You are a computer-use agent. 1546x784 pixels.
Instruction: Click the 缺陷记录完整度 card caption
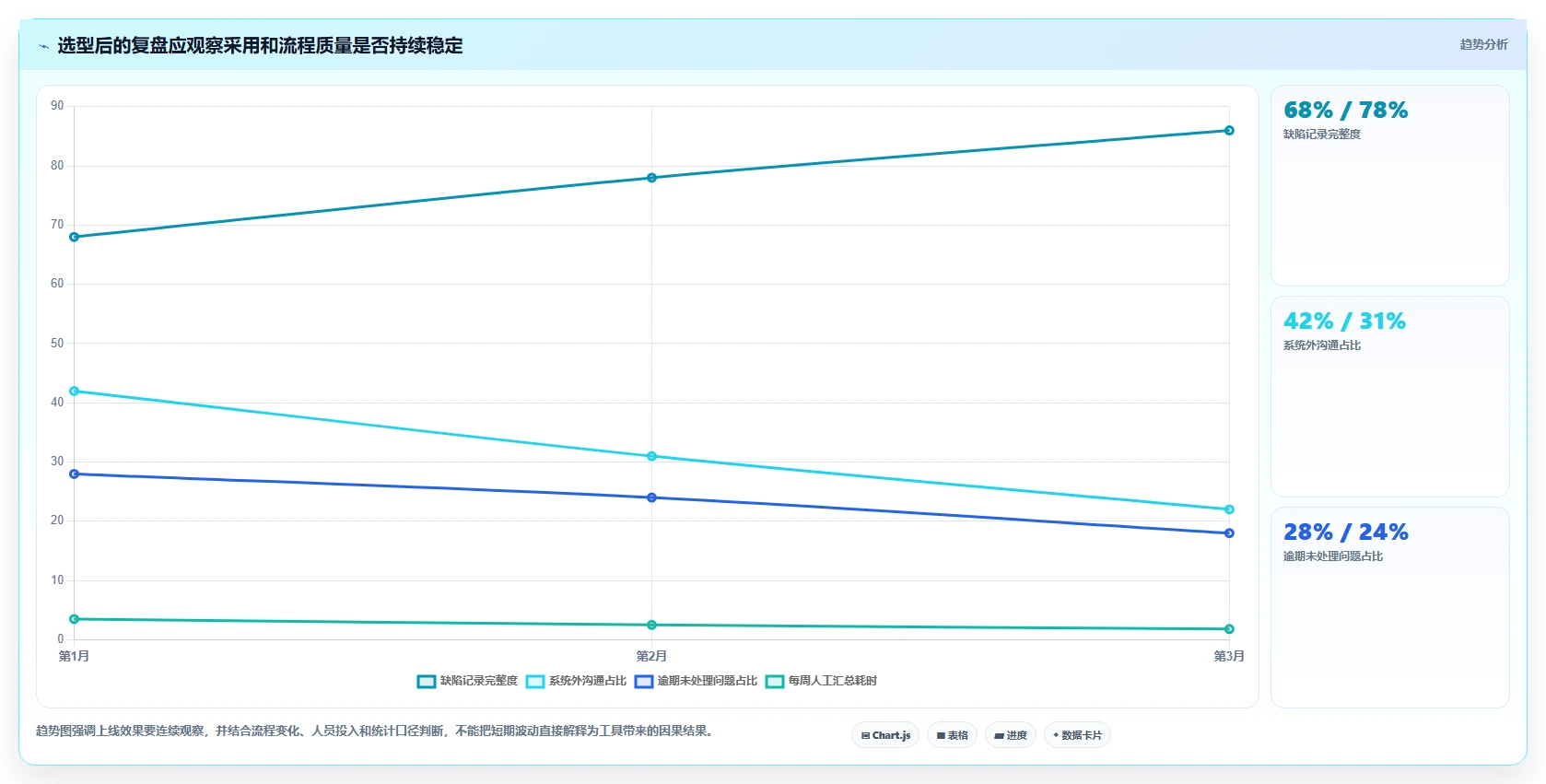(1322, 135)
